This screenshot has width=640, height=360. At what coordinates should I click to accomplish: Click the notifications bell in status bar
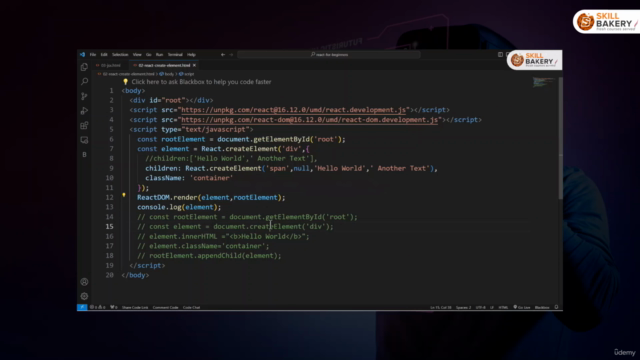pyautogui.click(x=556, y=307)
